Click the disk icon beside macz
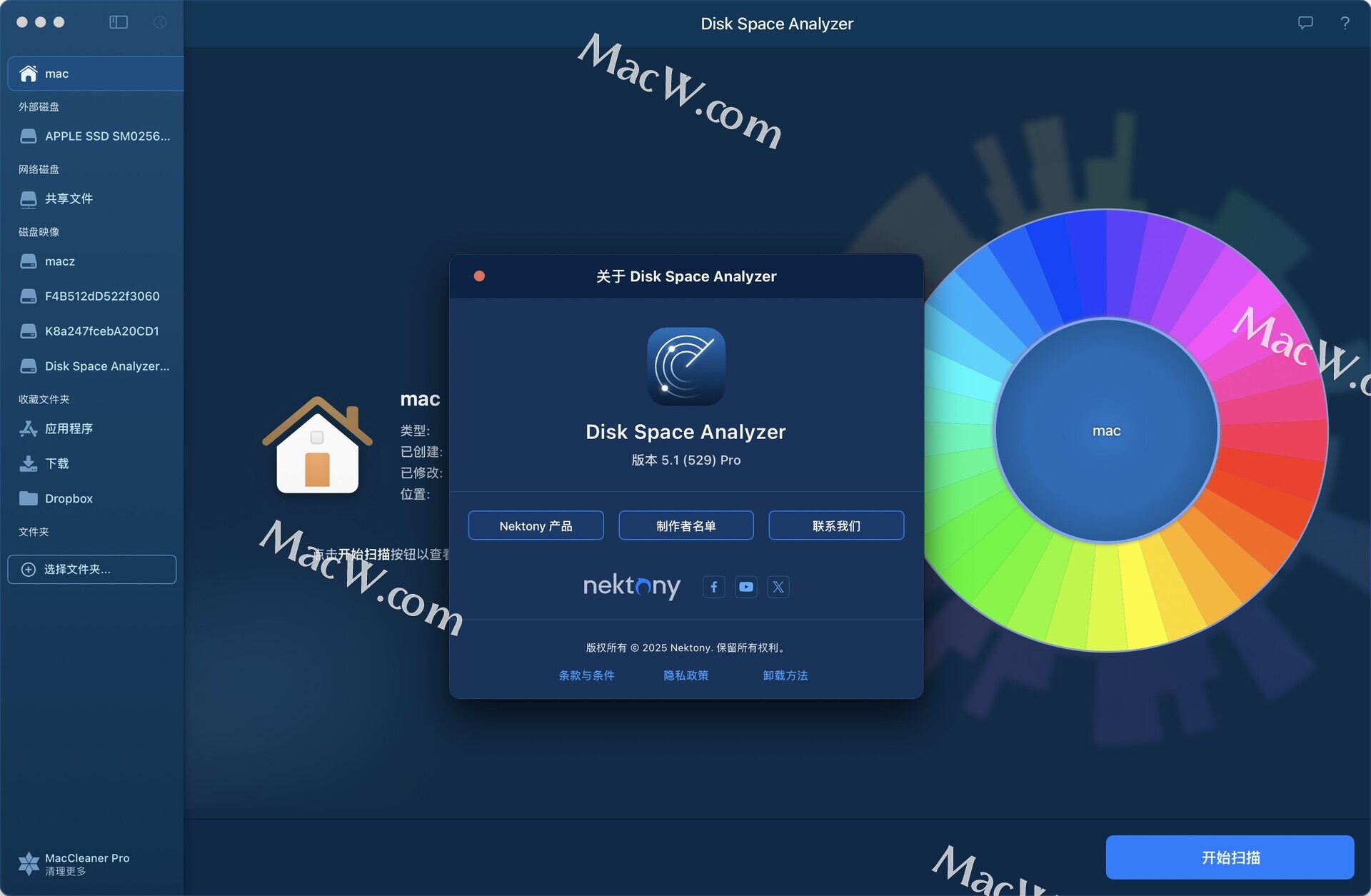Screen dimensions: 1371x896 (x=29, y=261)
